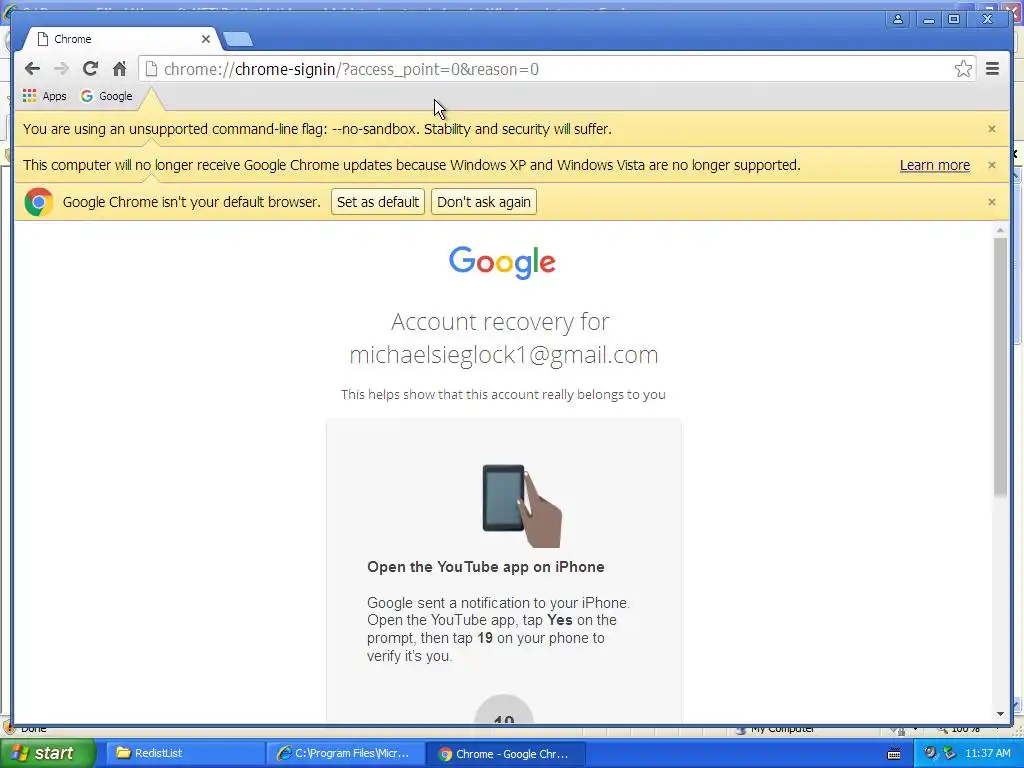1024x768 pixels.
Task: Click the Chrome logo in infobar
Action: pos(39,202)
